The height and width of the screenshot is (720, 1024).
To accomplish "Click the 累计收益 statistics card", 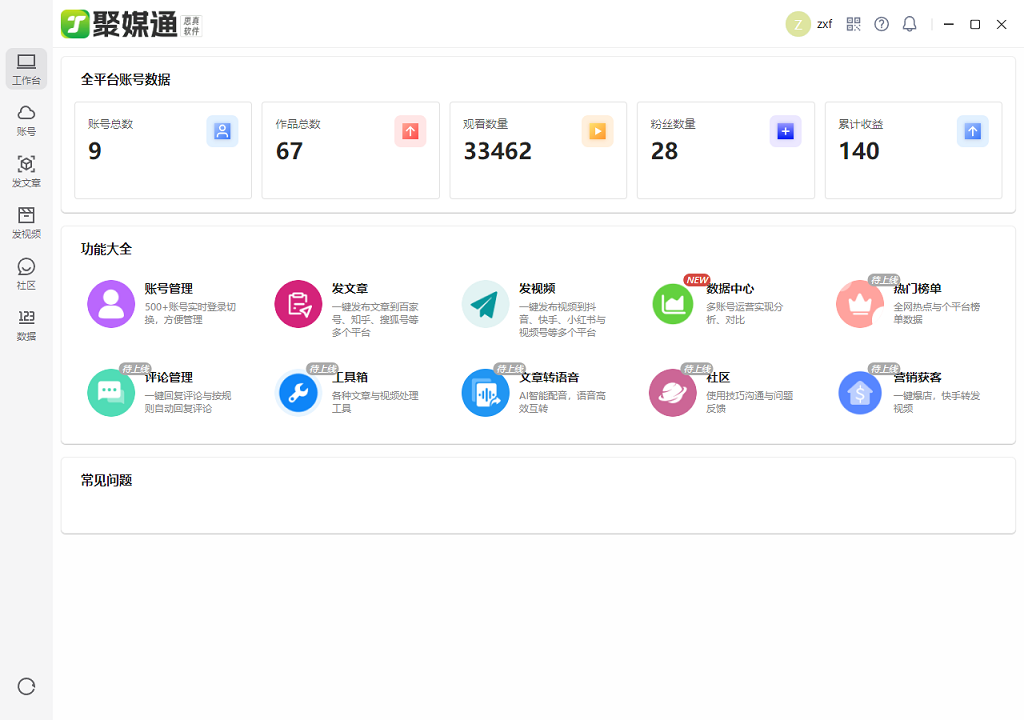I will [913, 150].
